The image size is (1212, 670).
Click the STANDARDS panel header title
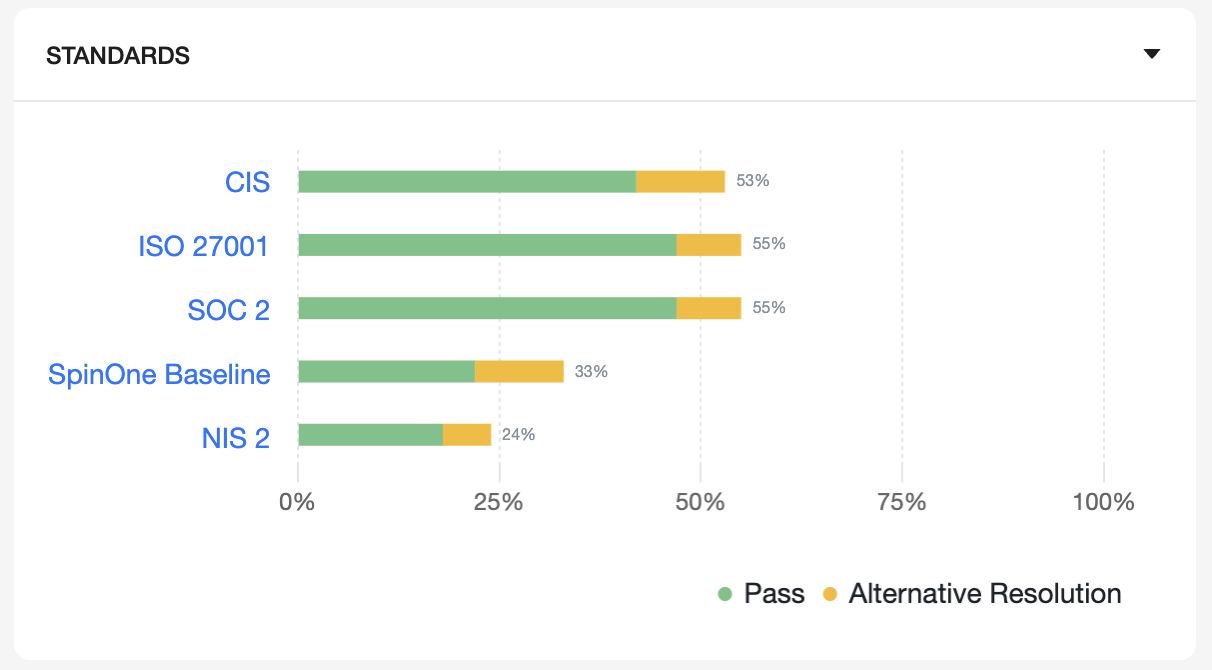[118, 56]
